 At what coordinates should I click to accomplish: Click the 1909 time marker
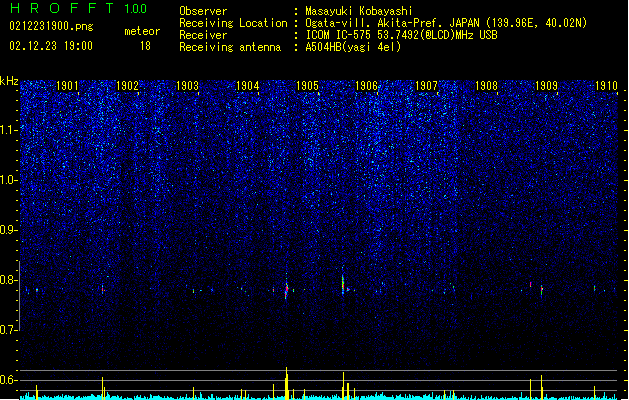tap(546, 86)
